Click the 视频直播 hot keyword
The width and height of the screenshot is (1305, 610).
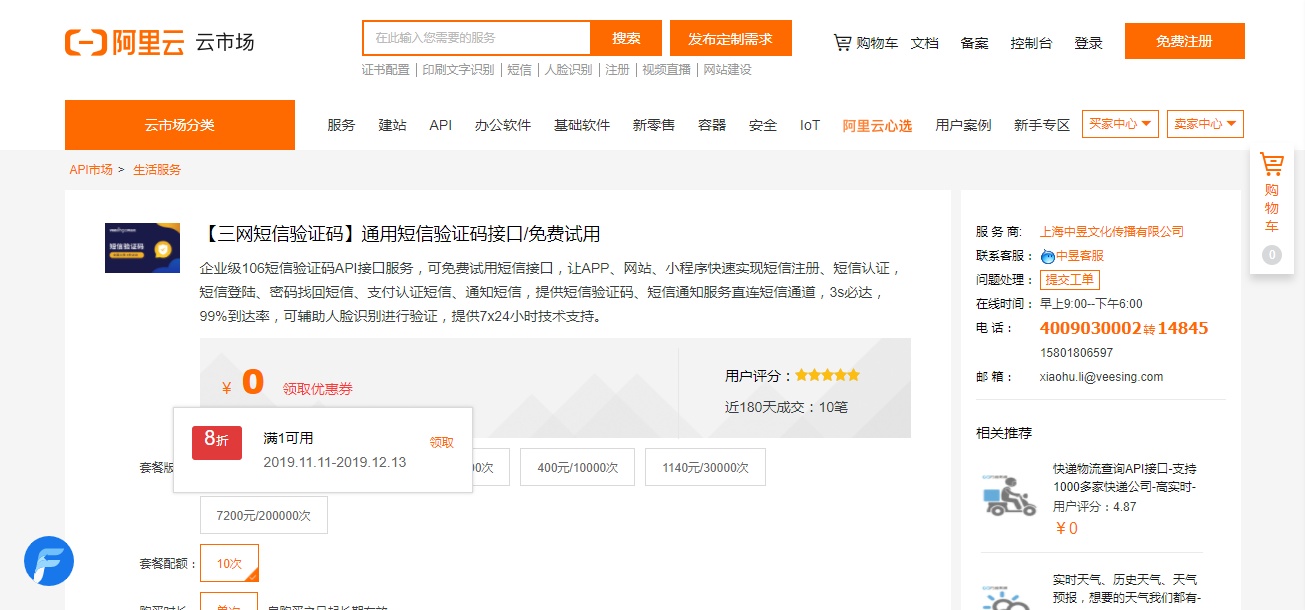pos(666,70)
